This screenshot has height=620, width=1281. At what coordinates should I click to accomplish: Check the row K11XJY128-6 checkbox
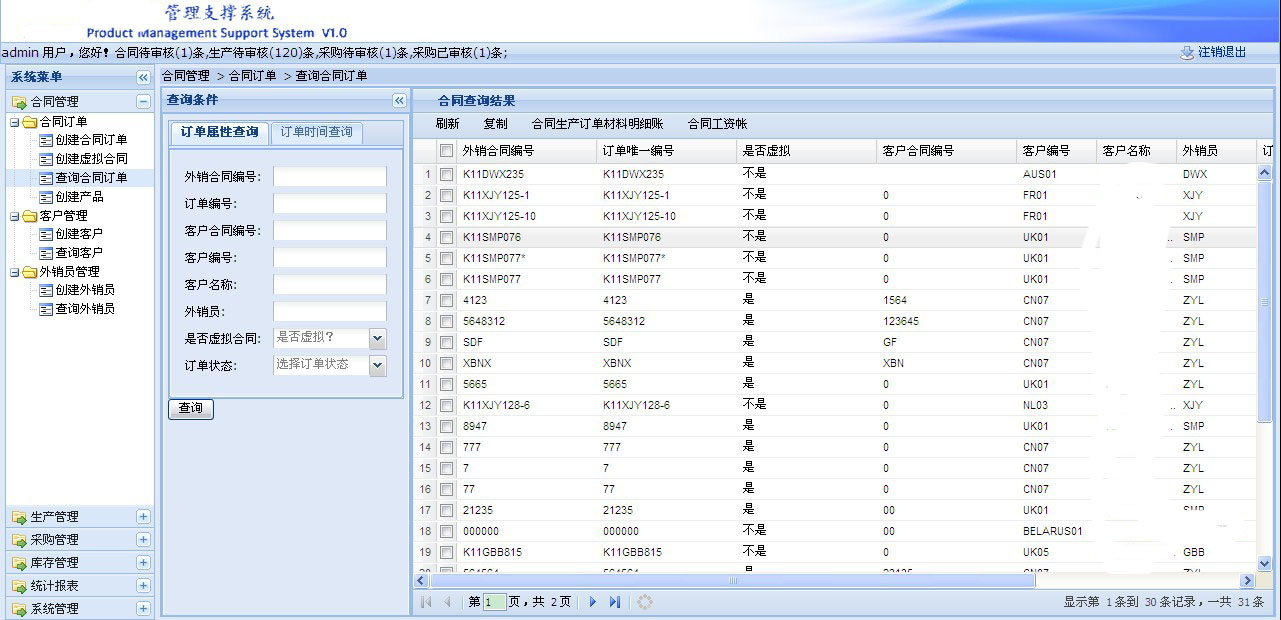(446, 405)
